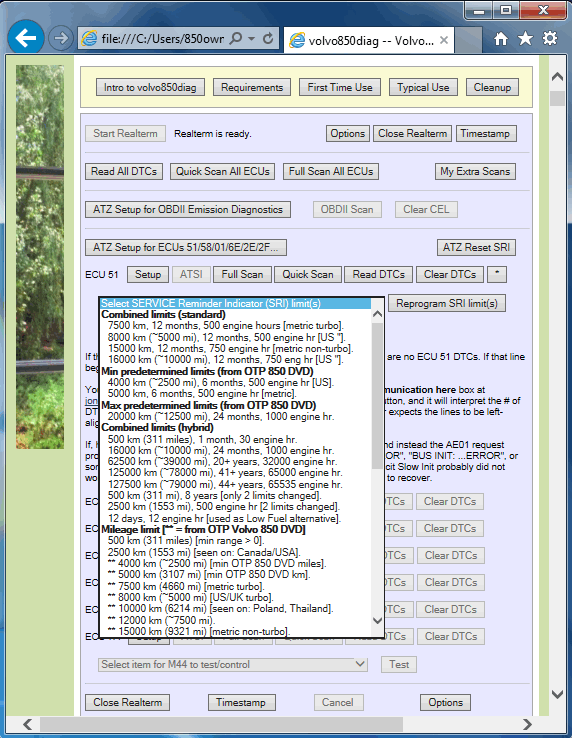Choose 12 days, 12 engine hr Low Fuel option
The image size is (572, 738).
click(235, 519)
